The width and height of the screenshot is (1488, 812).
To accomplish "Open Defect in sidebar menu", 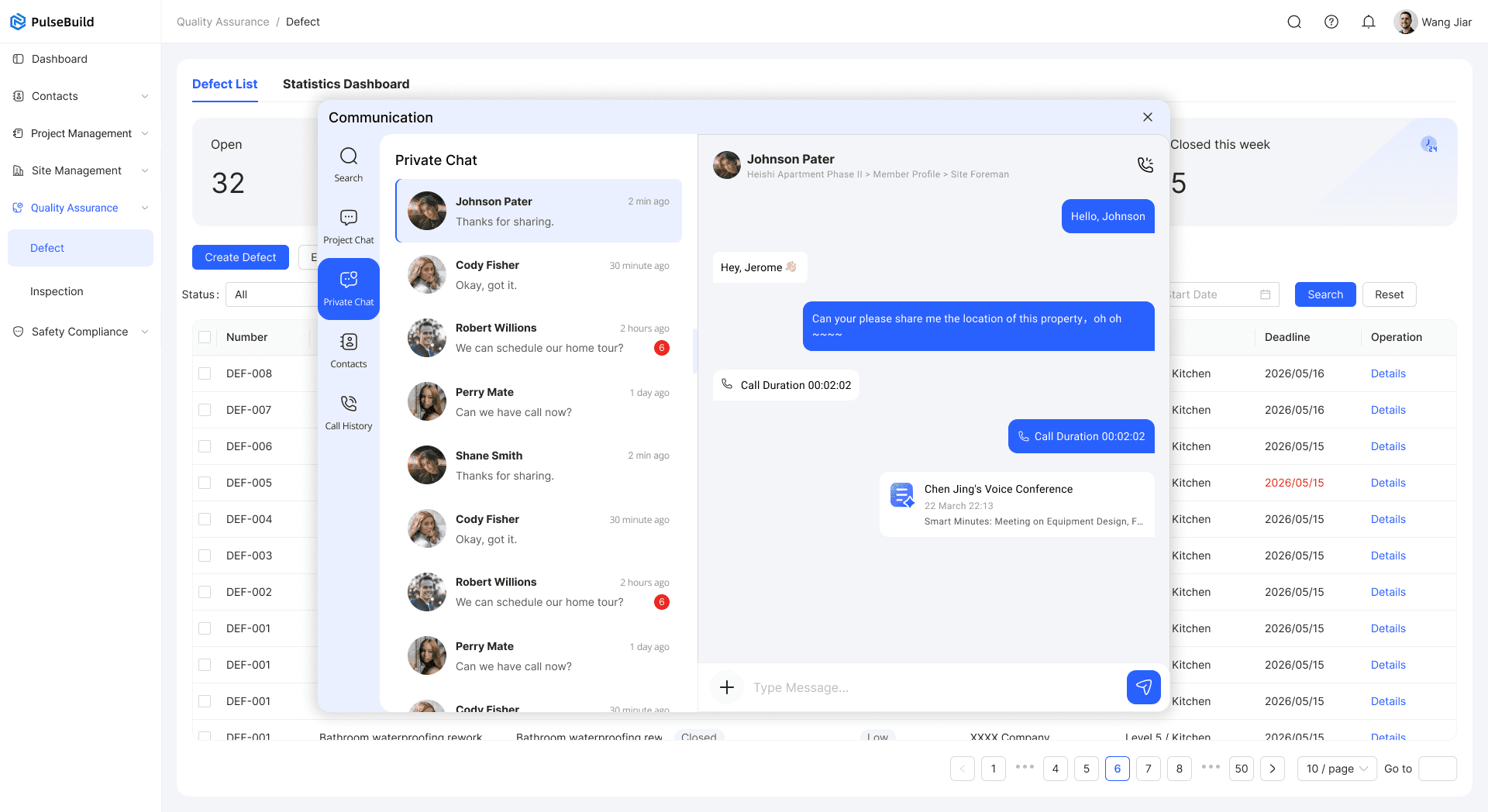I will click(81, 248).
